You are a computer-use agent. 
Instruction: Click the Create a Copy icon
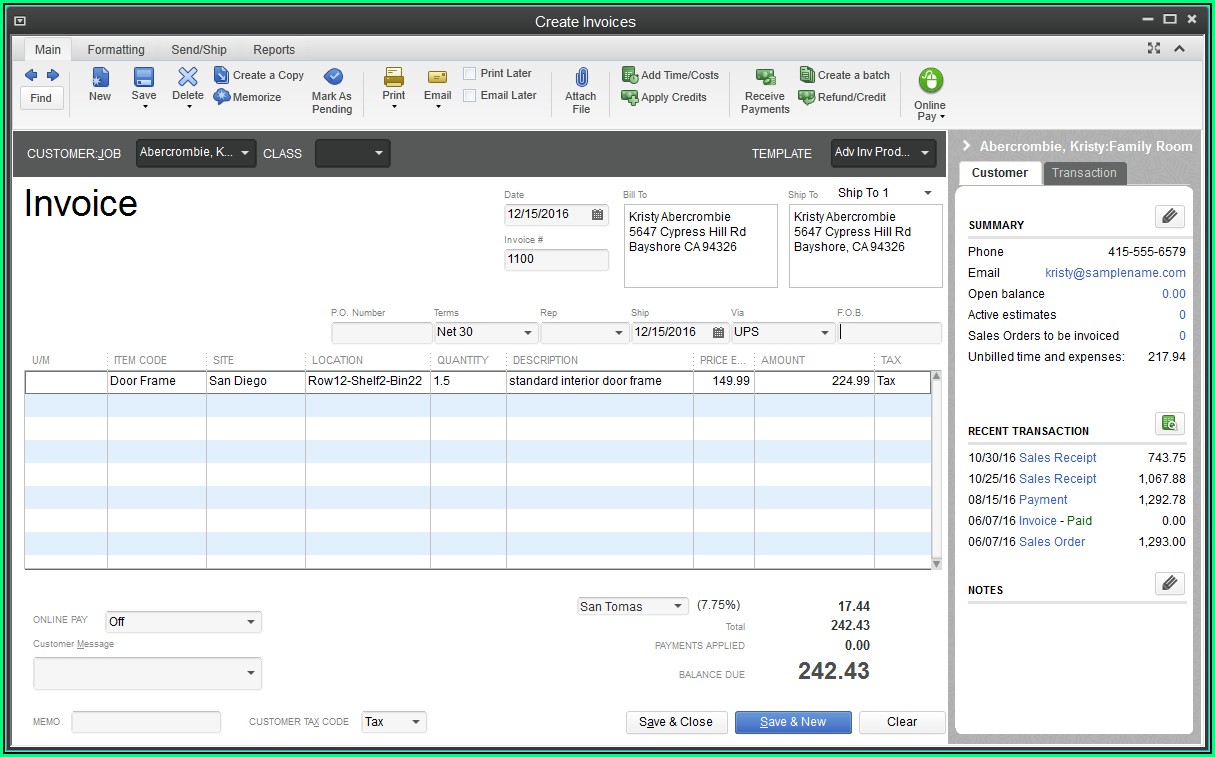(222, 75)
